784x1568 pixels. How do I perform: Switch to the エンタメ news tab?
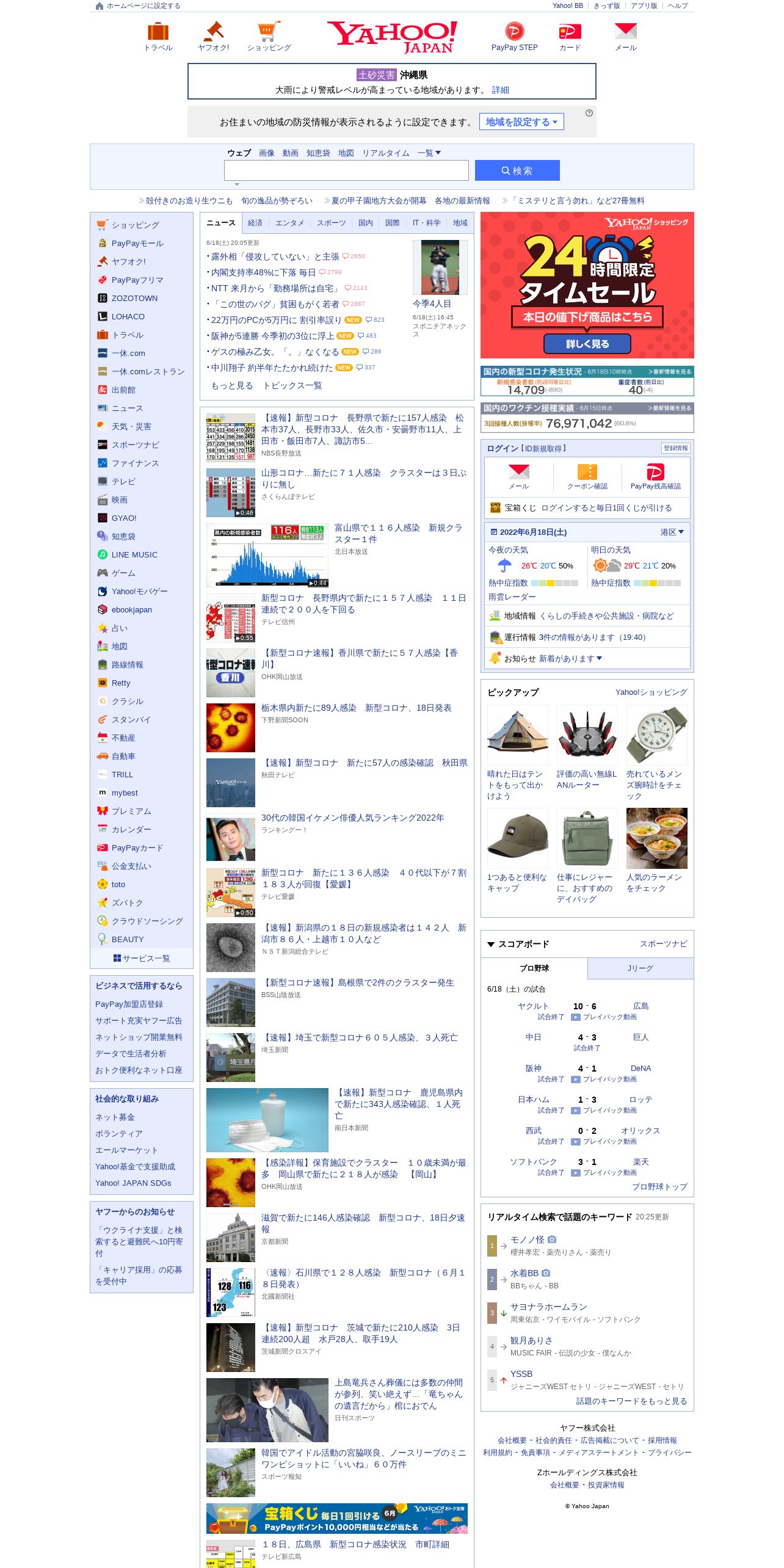[289, 223]
